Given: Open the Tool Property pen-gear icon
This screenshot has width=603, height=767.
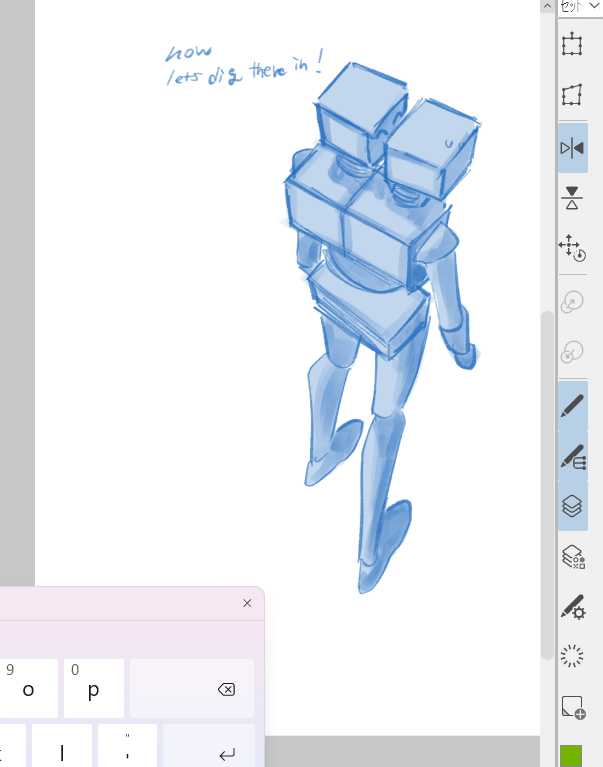Looking at the screenshot, I should coord(573,607).
